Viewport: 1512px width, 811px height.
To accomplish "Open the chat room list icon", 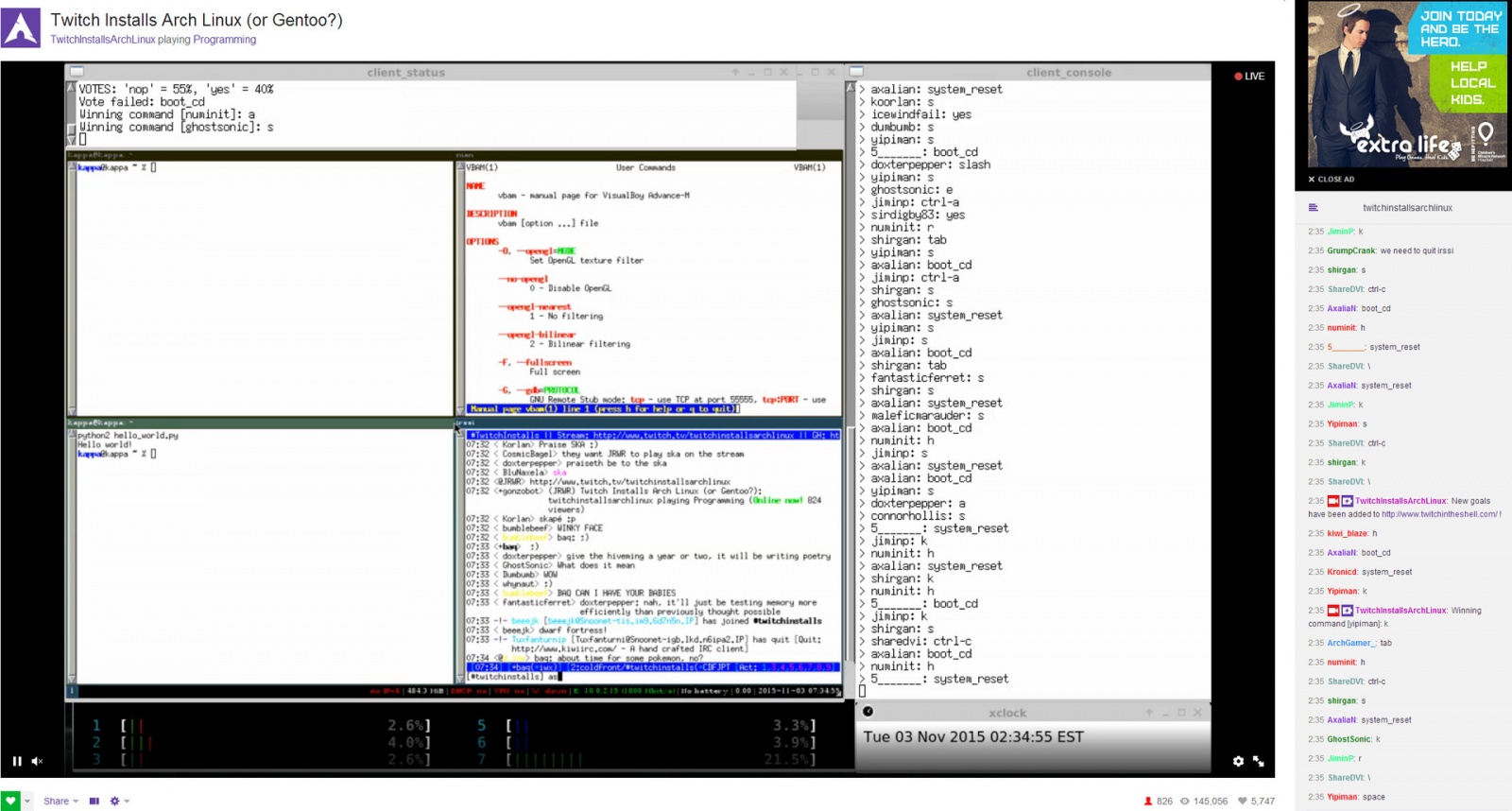I will tap(1313, 207).
